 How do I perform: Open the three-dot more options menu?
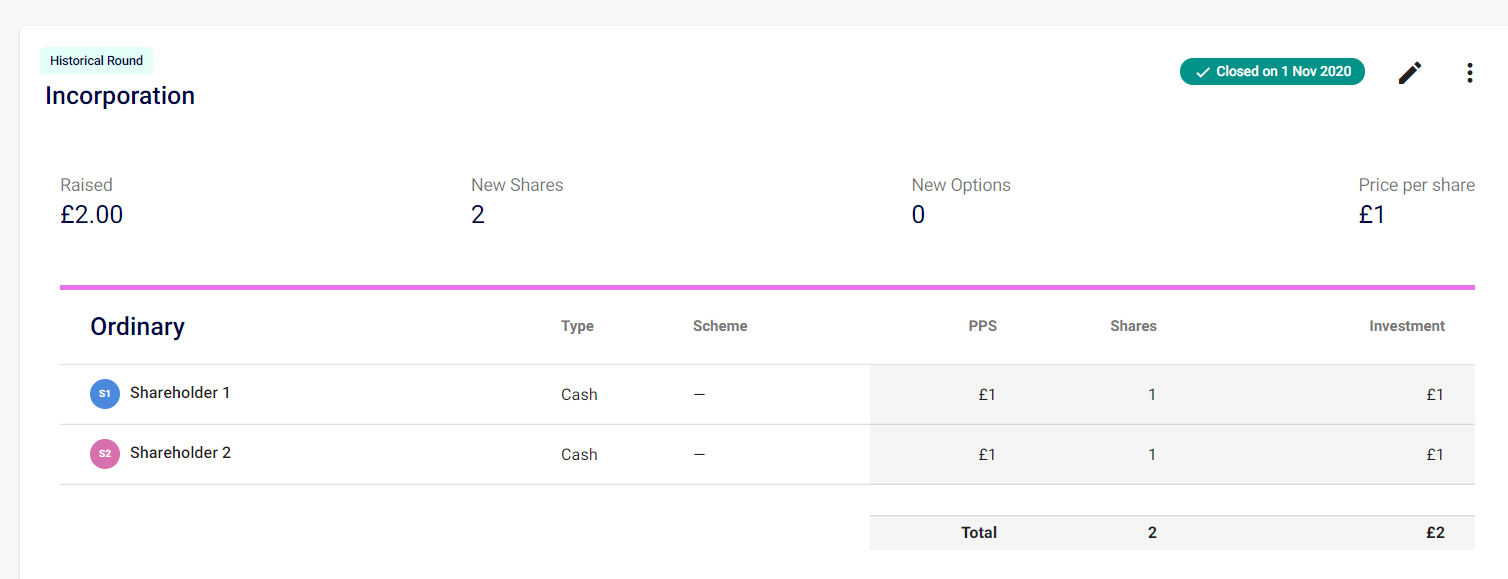coord(1469,72)
